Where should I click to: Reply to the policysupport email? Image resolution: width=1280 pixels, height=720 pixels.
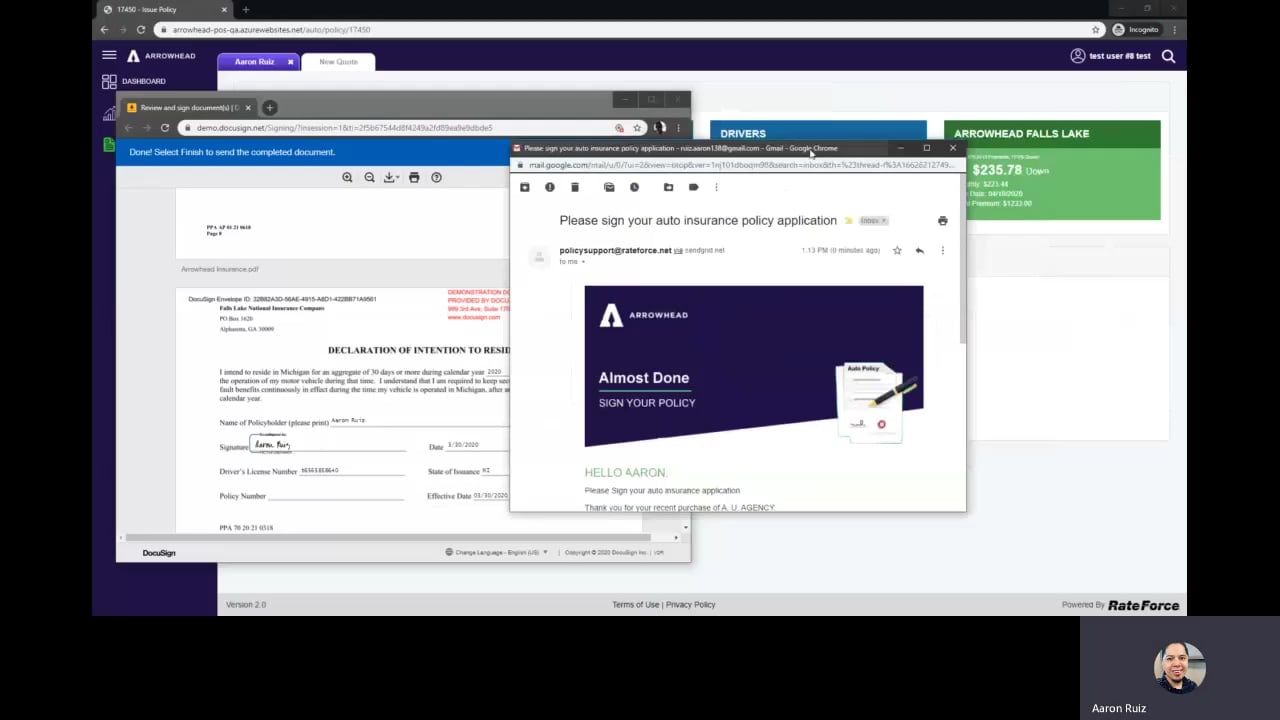(919, 250)
